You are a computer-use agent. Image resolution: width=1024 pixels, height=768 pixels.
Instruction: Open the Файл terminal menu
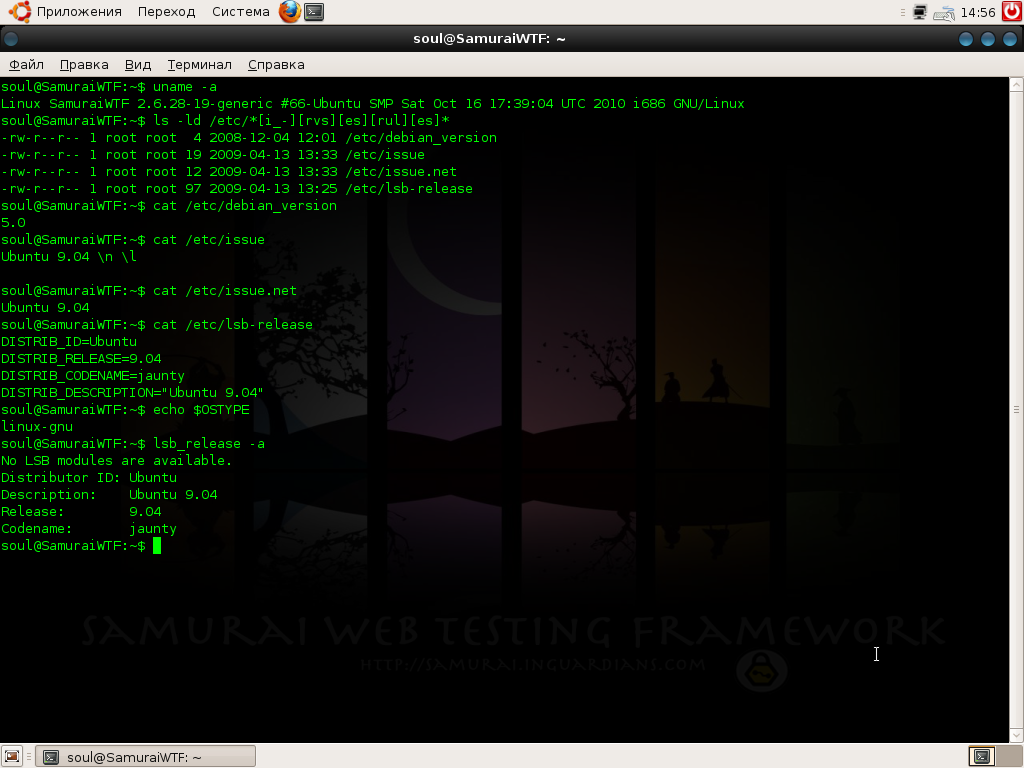[26, 65]
